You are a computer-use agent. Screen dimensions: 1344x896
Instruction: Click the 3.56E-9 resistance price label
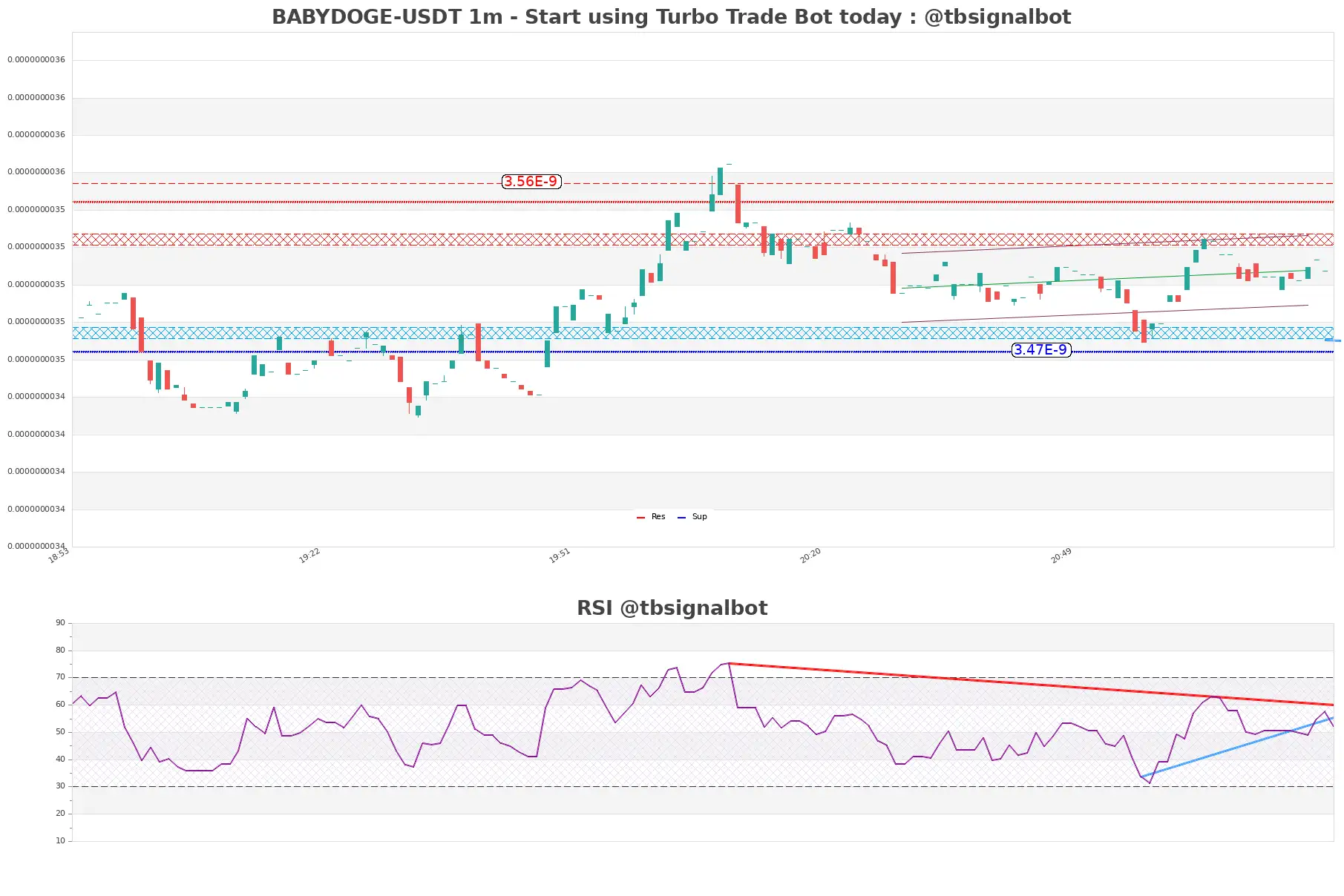[531, 182]
